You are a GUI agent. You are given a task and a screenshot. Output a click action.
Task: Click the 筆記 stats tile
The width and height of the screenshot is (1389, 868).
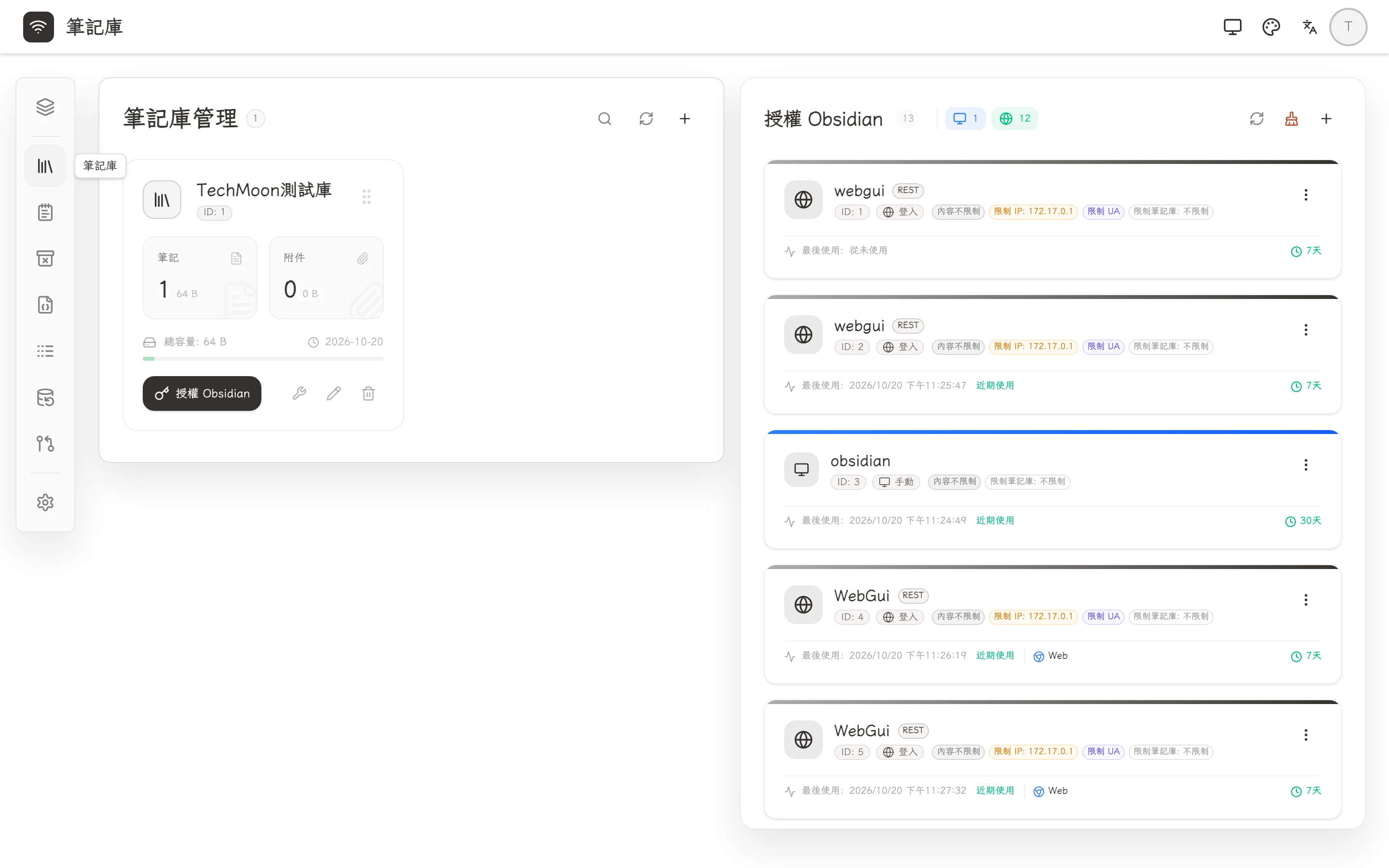200,278
